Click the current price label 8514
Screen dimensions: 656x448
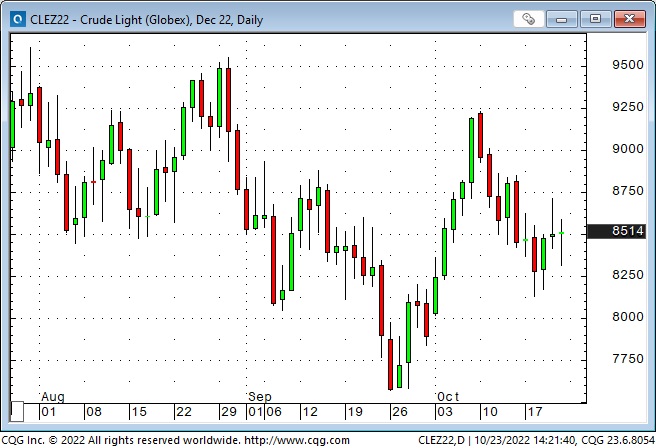[615, 231]
